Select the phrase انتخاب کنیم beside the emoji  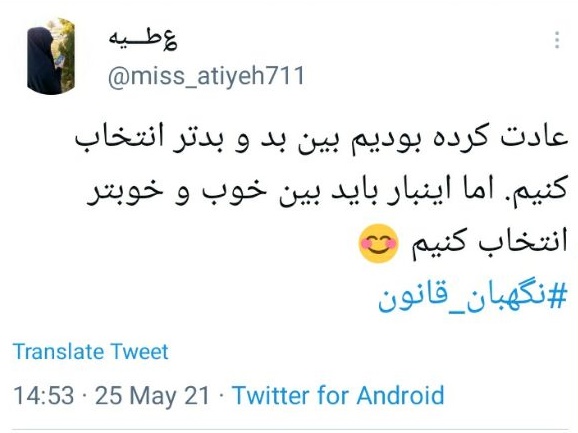pos(490,244)
